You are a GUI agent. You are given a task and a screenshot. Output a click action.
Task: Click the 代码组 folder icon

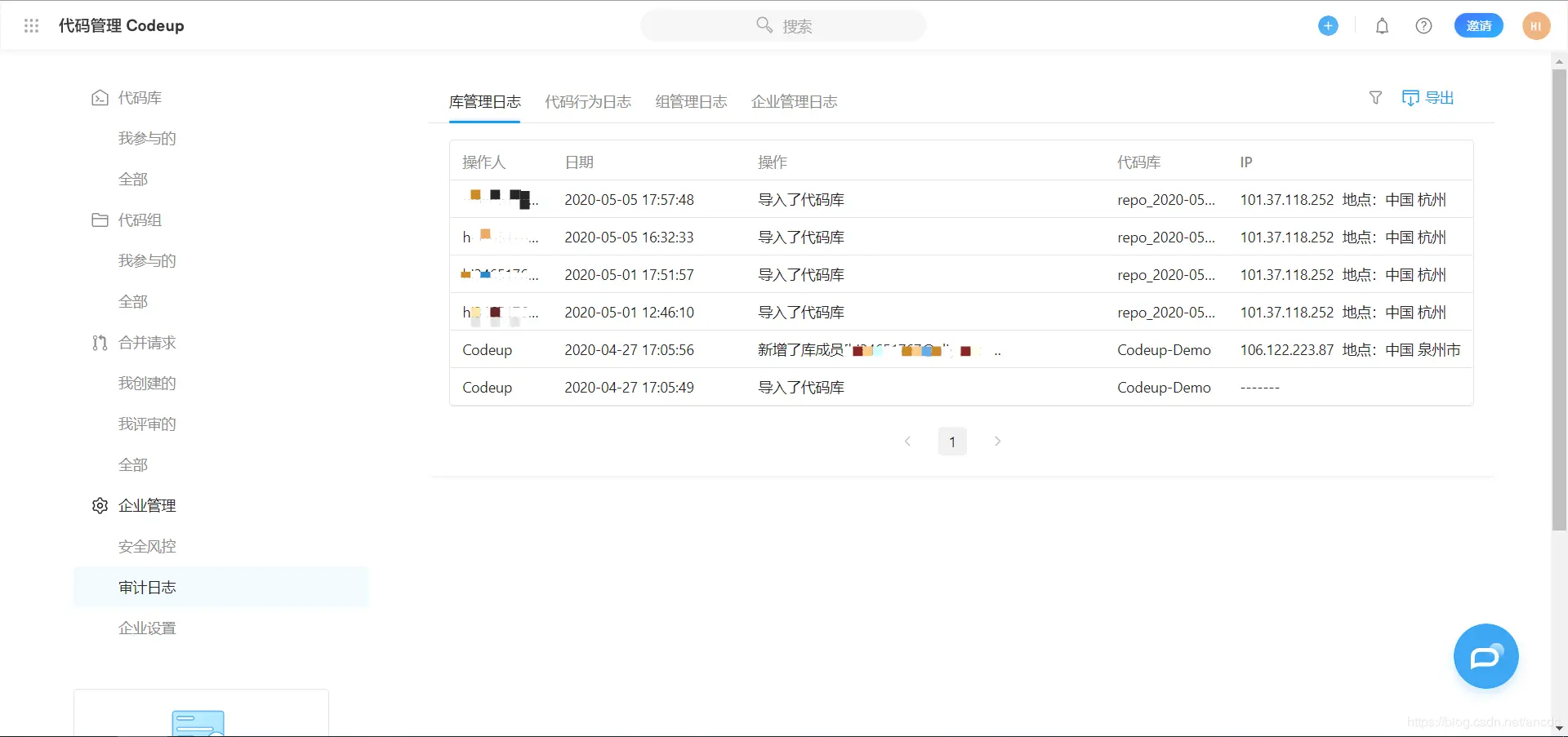click(x=100, y=220)
